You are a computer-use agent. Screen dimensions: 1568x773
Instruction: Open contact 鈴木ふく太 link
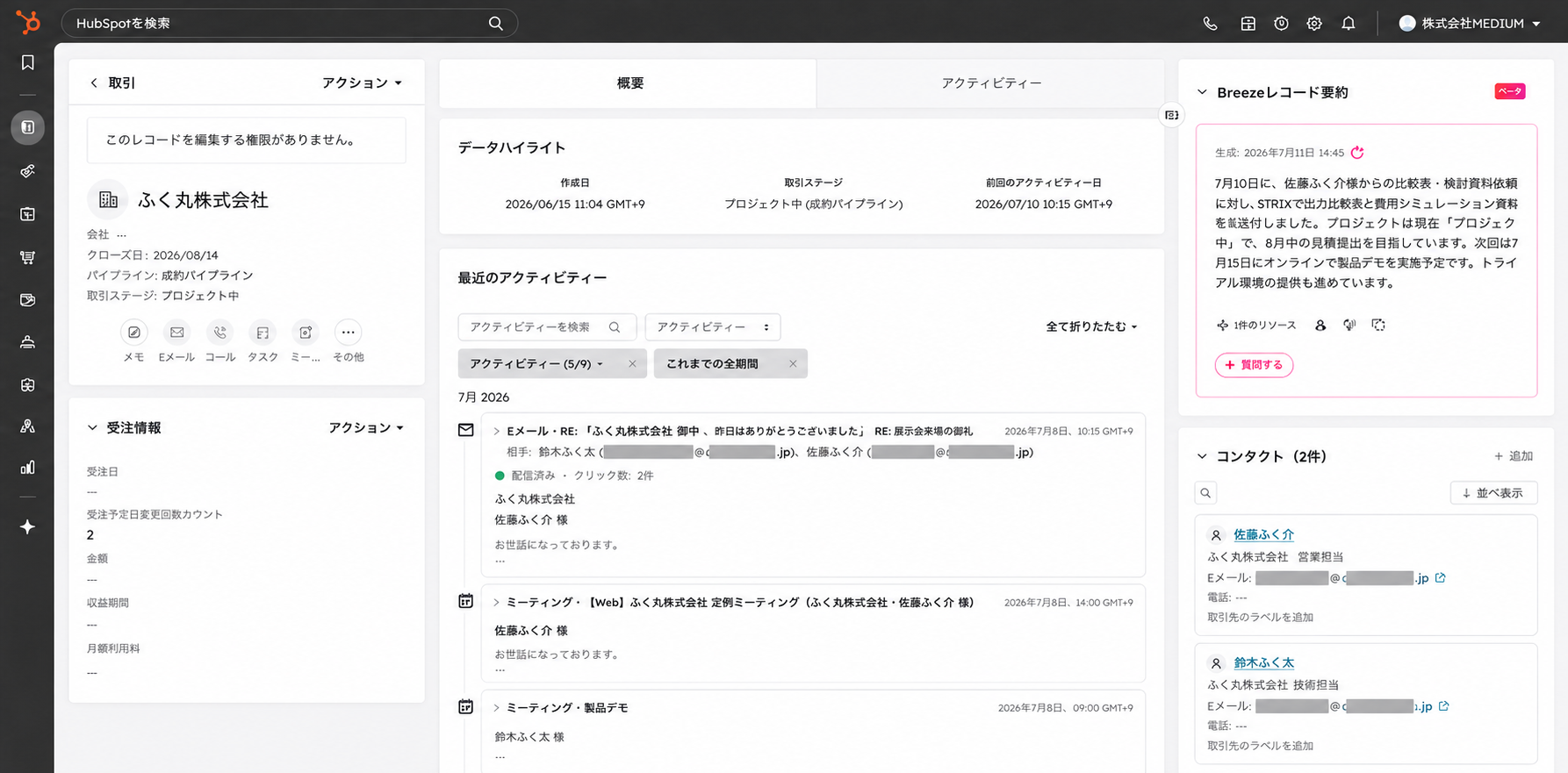(x=1263, y=662)
